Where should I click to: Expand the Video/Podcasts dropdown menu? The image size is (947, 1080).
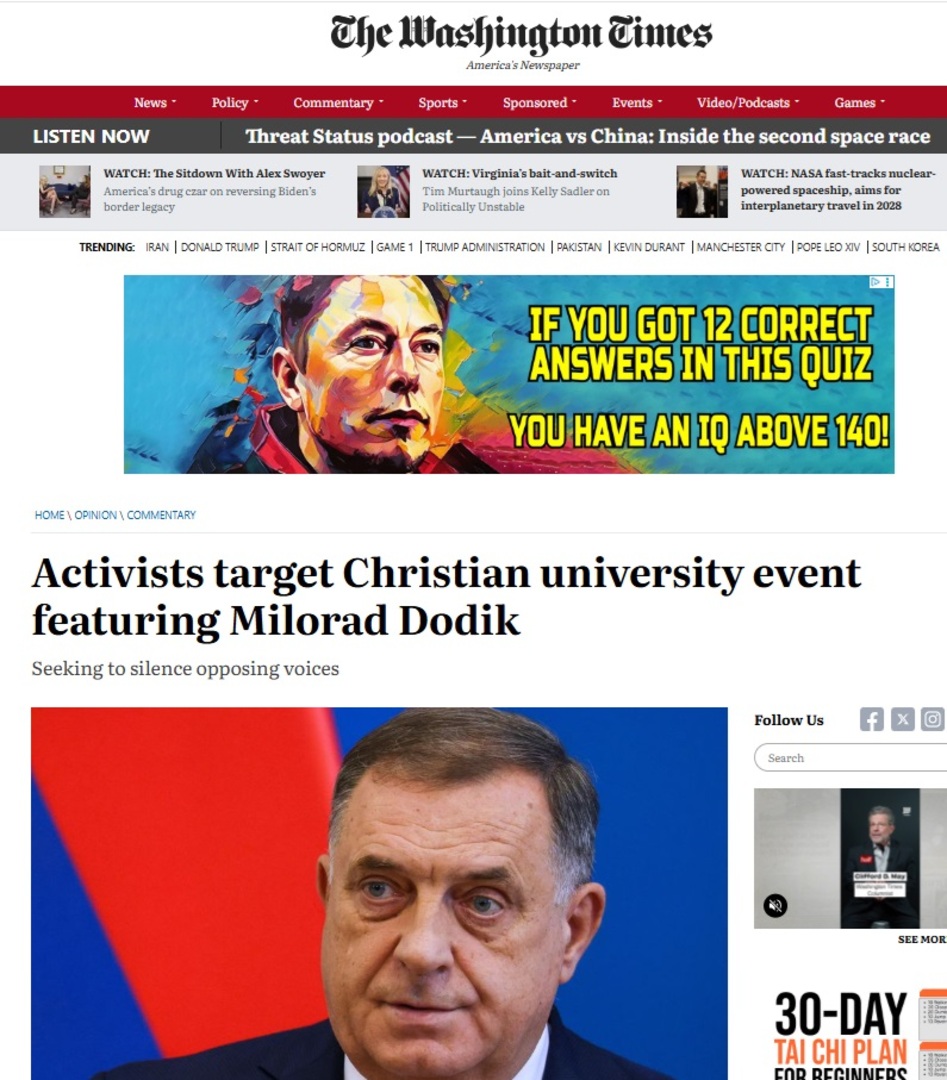[x=748, y=103]
